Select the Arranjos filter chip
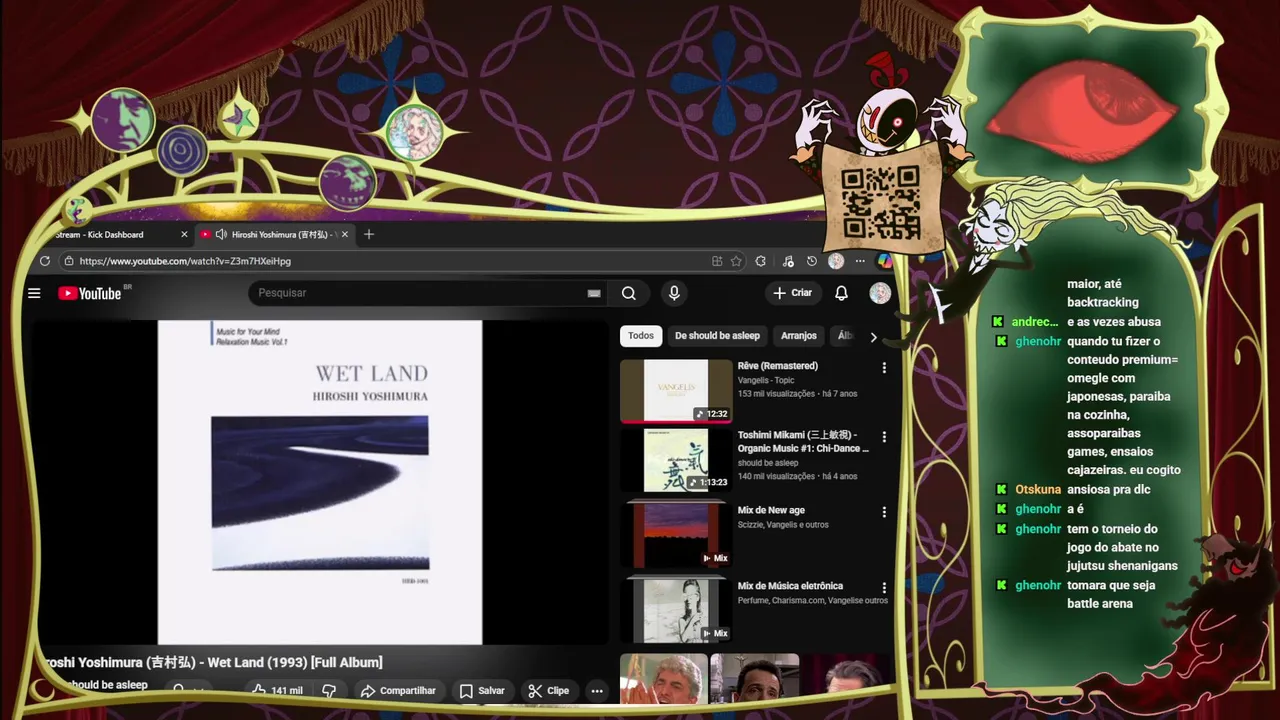The width and height of the screenshot is (1280, 720). tap(799, 336)
